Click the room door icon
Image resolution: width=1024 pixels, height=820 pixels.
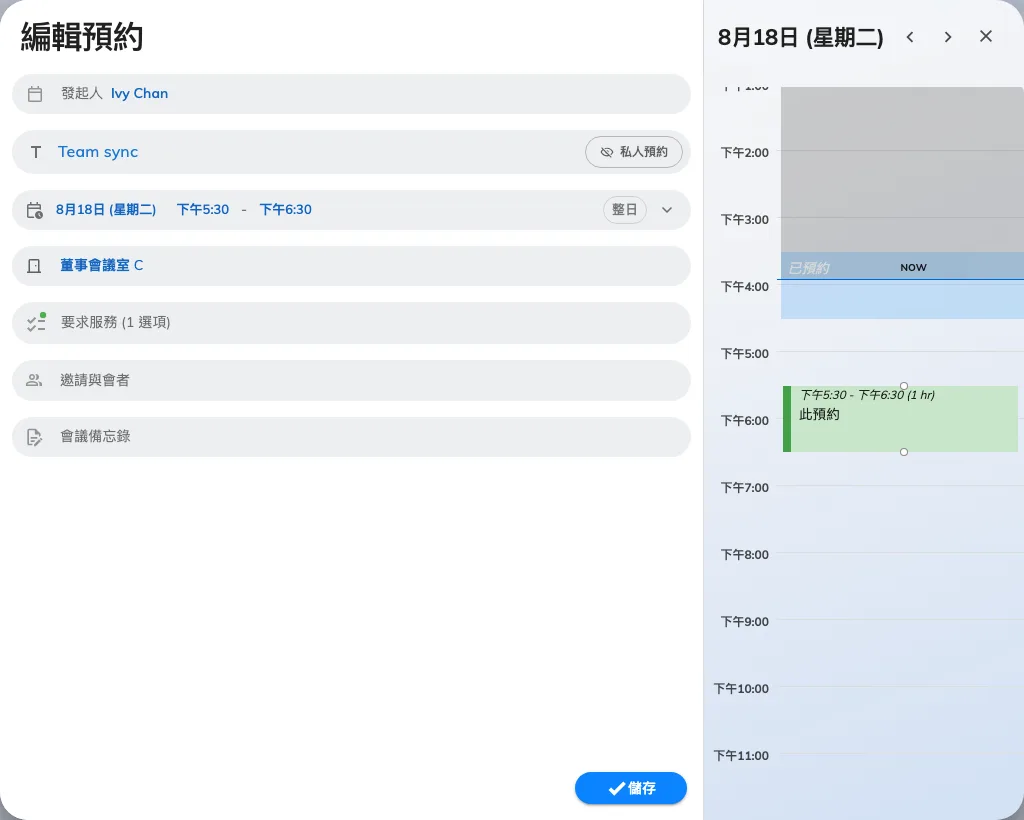[x=34, y=266]
